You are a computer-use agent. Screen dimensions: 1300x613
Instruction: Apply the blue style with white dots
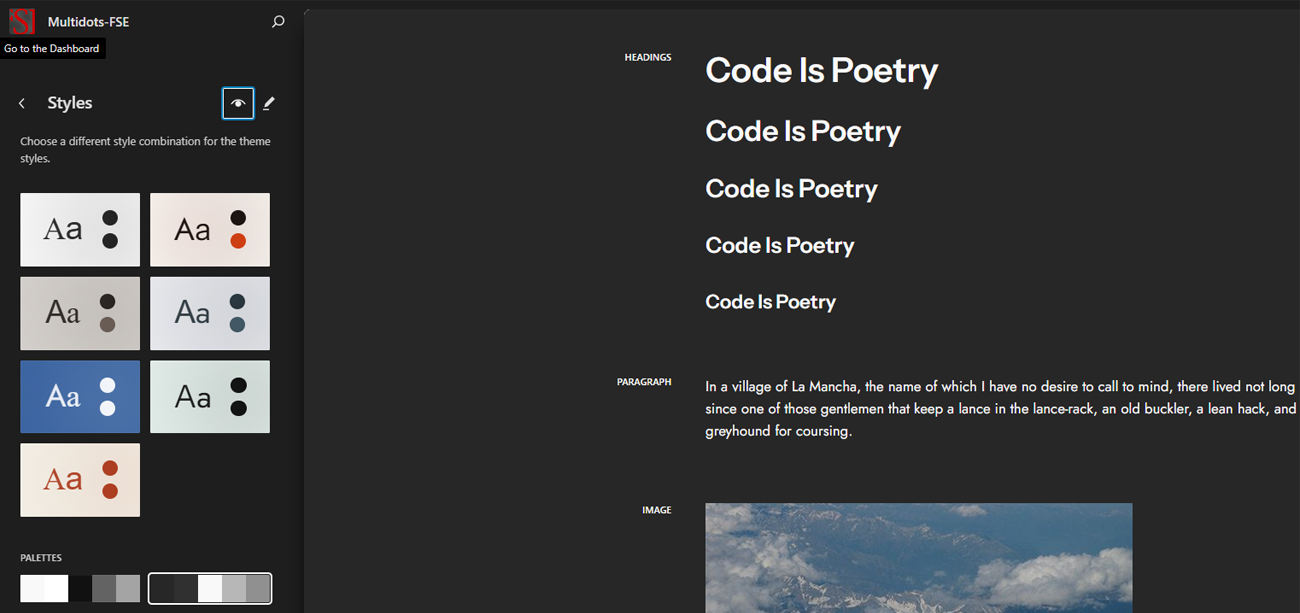[80, 397]
